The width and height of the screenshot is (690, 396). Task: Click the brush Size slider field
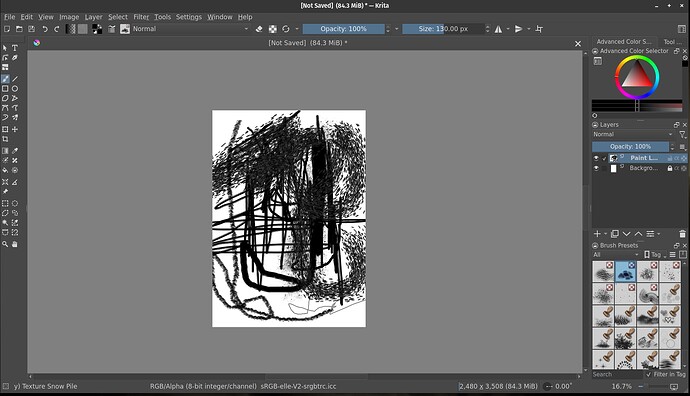pyautogui.click(x=443, y=29)
